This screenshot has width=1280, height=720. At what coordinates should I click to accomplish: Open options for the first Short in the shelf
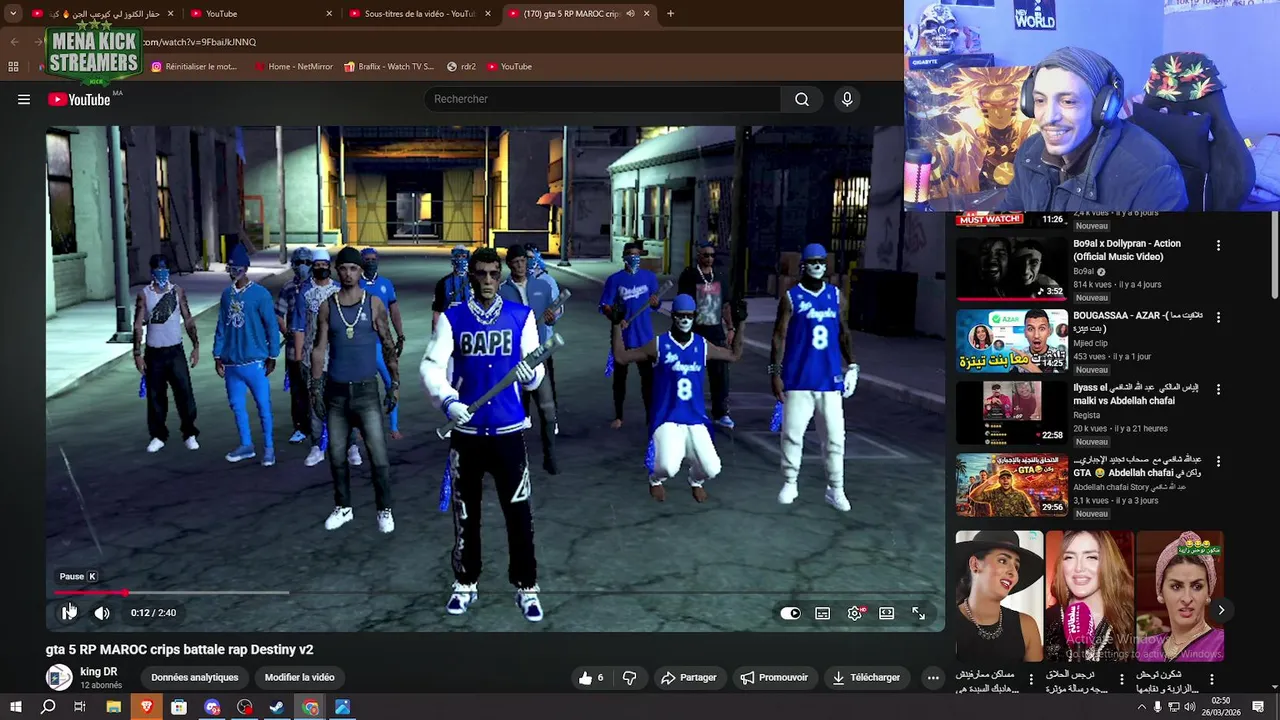[1031, 679]
